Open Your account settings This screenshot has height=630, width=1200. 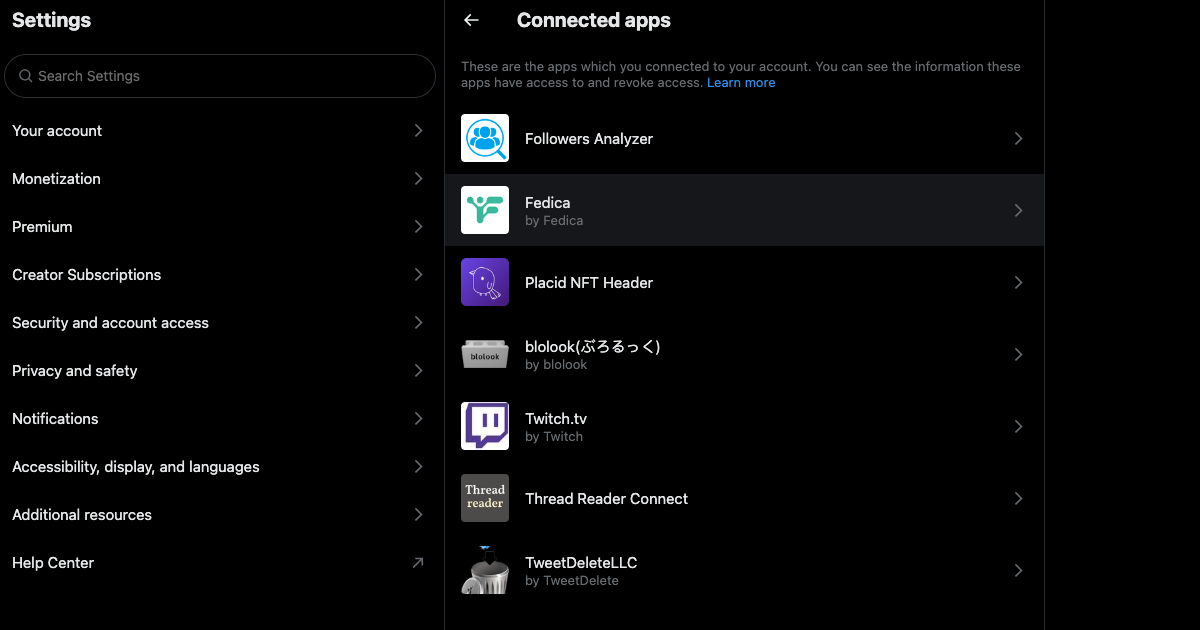pos(57,131)
